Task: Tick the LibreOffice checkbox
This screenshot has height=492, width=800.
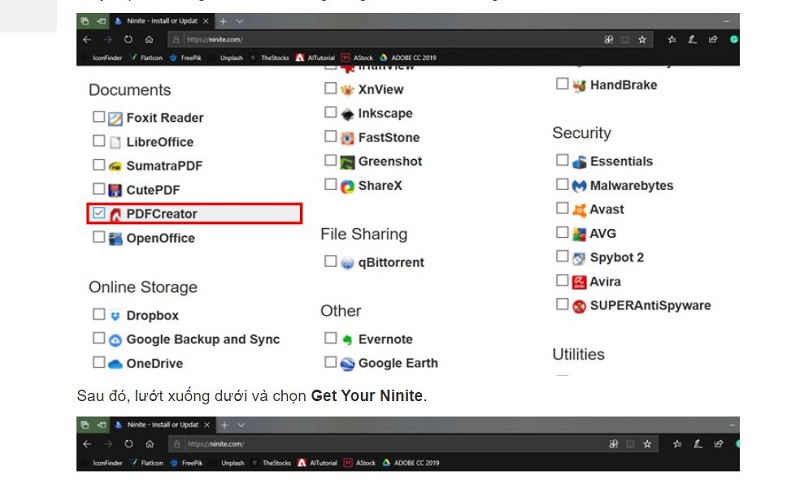Action: click(x=98, y=141)
